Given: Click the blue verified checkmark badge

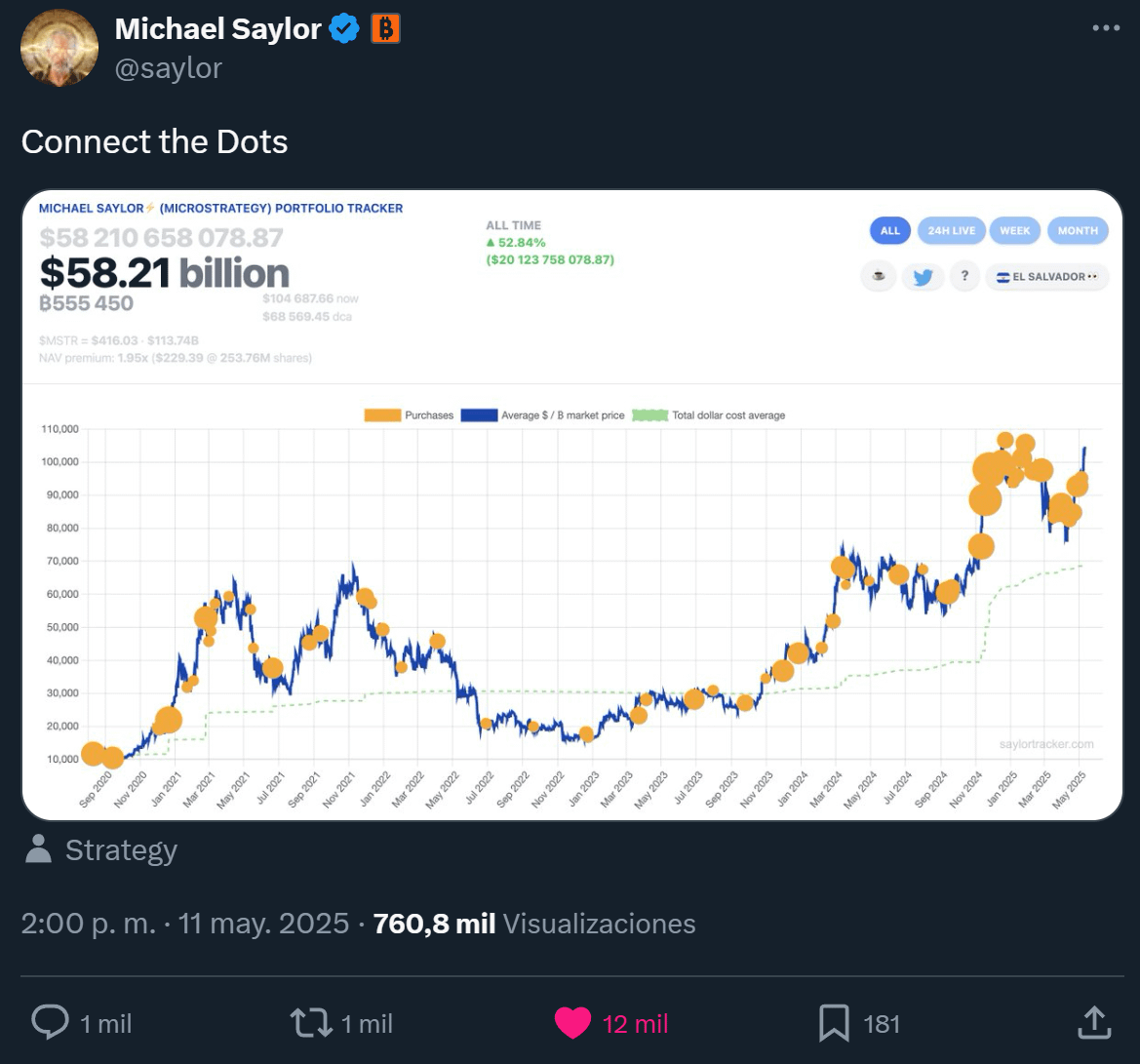Looking at the screenshot, I should tap(344, 29).
